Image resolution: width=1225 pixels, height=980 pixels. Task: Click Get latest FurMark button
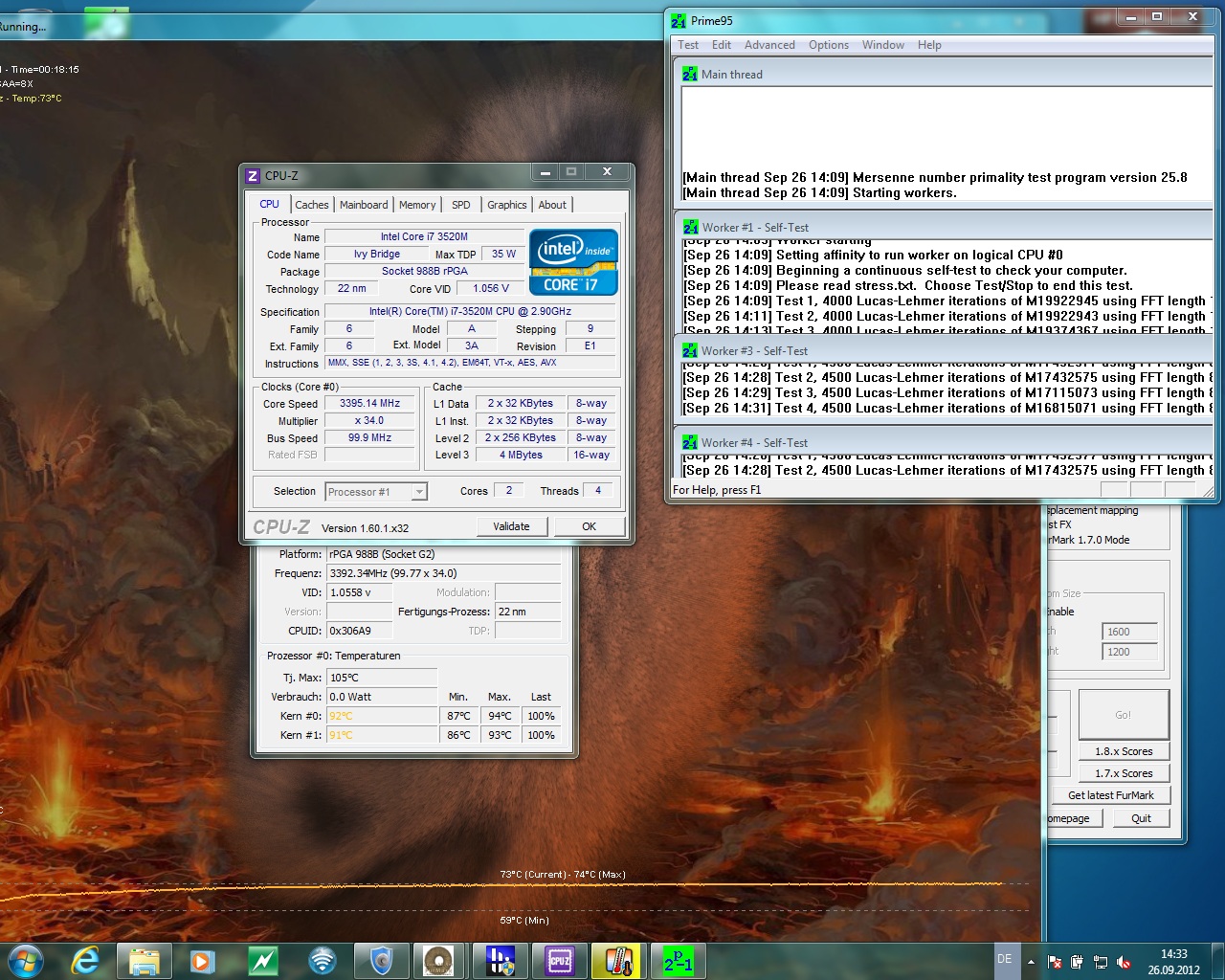1111,795
